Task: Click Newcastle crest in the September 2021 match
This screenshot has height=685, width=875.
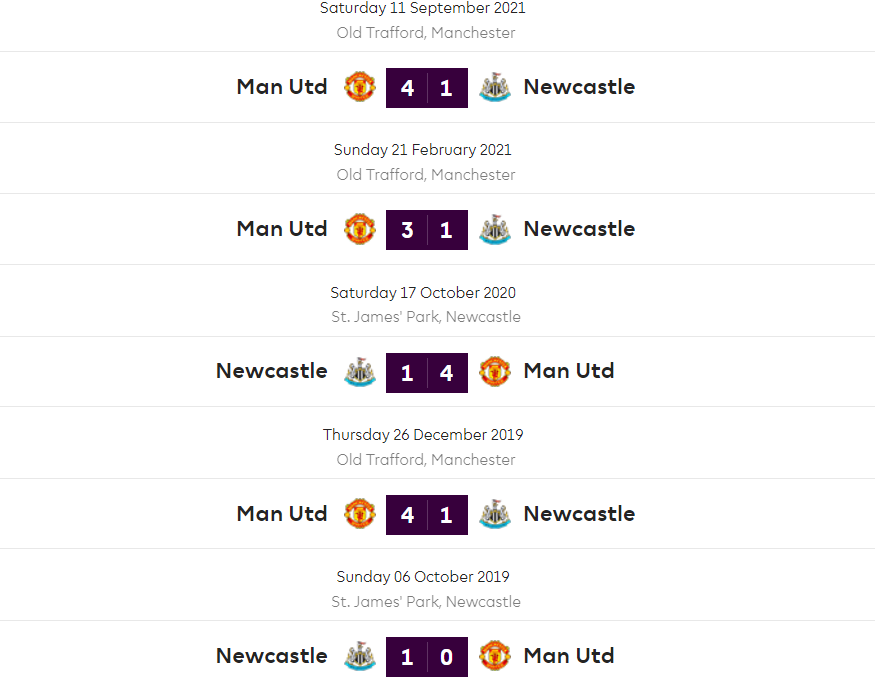Action: pyautogui.click(x=495, y=87)
